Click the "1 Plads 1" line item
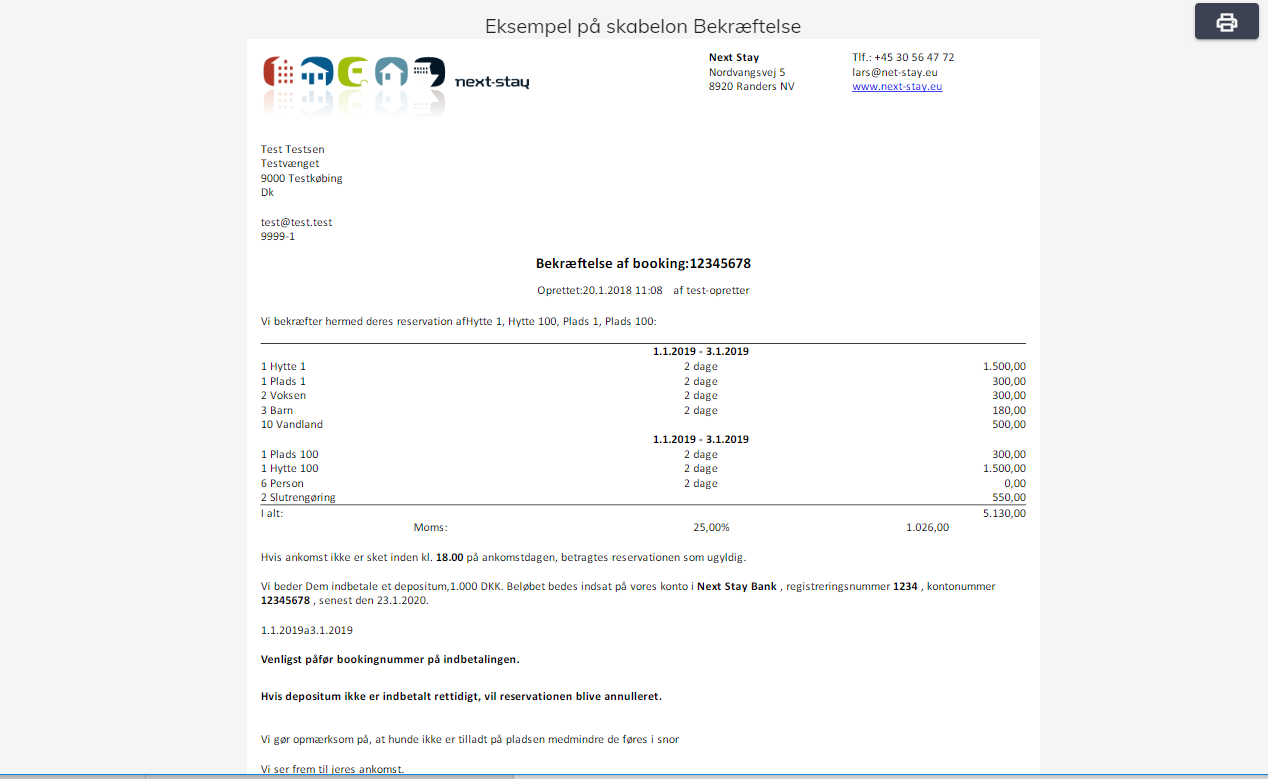Image resolution: width=1268 pixels, height=779 pixels. (x=283, y=381)
